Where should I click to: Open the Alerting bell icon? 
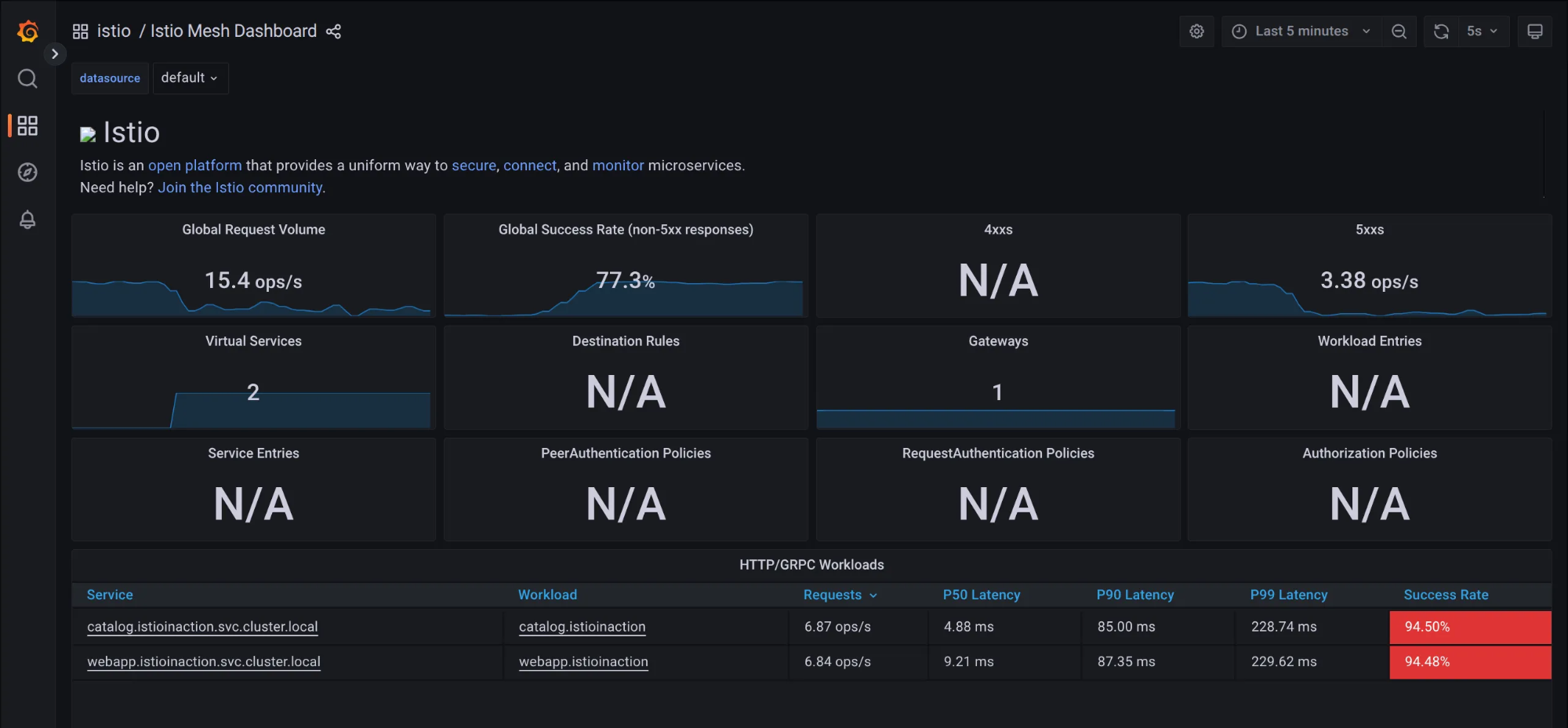[x=27, y=220]
